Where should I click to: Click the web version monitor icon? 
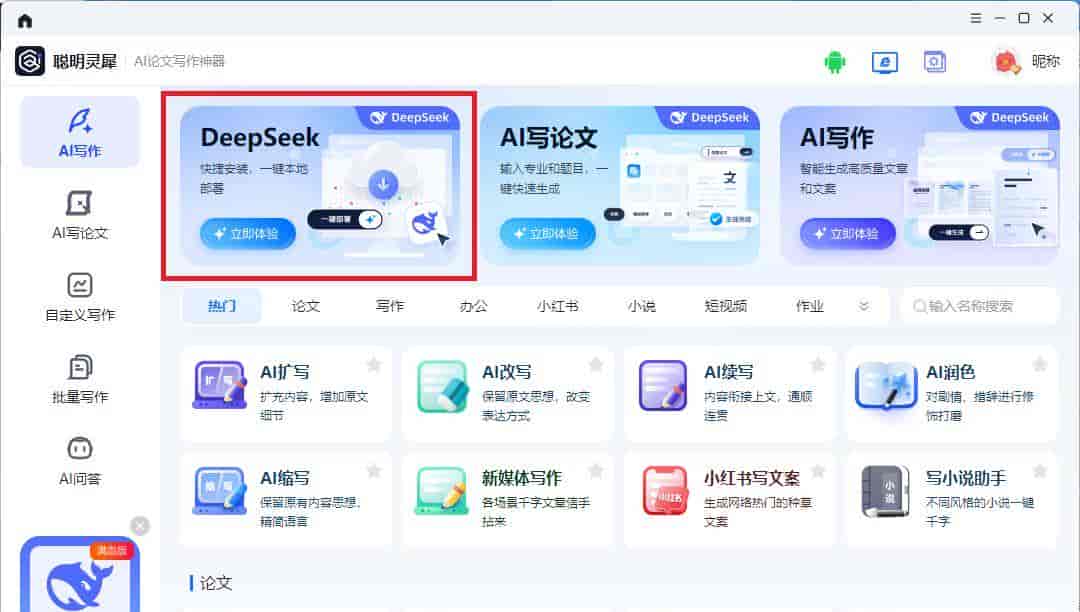point(884,62)
